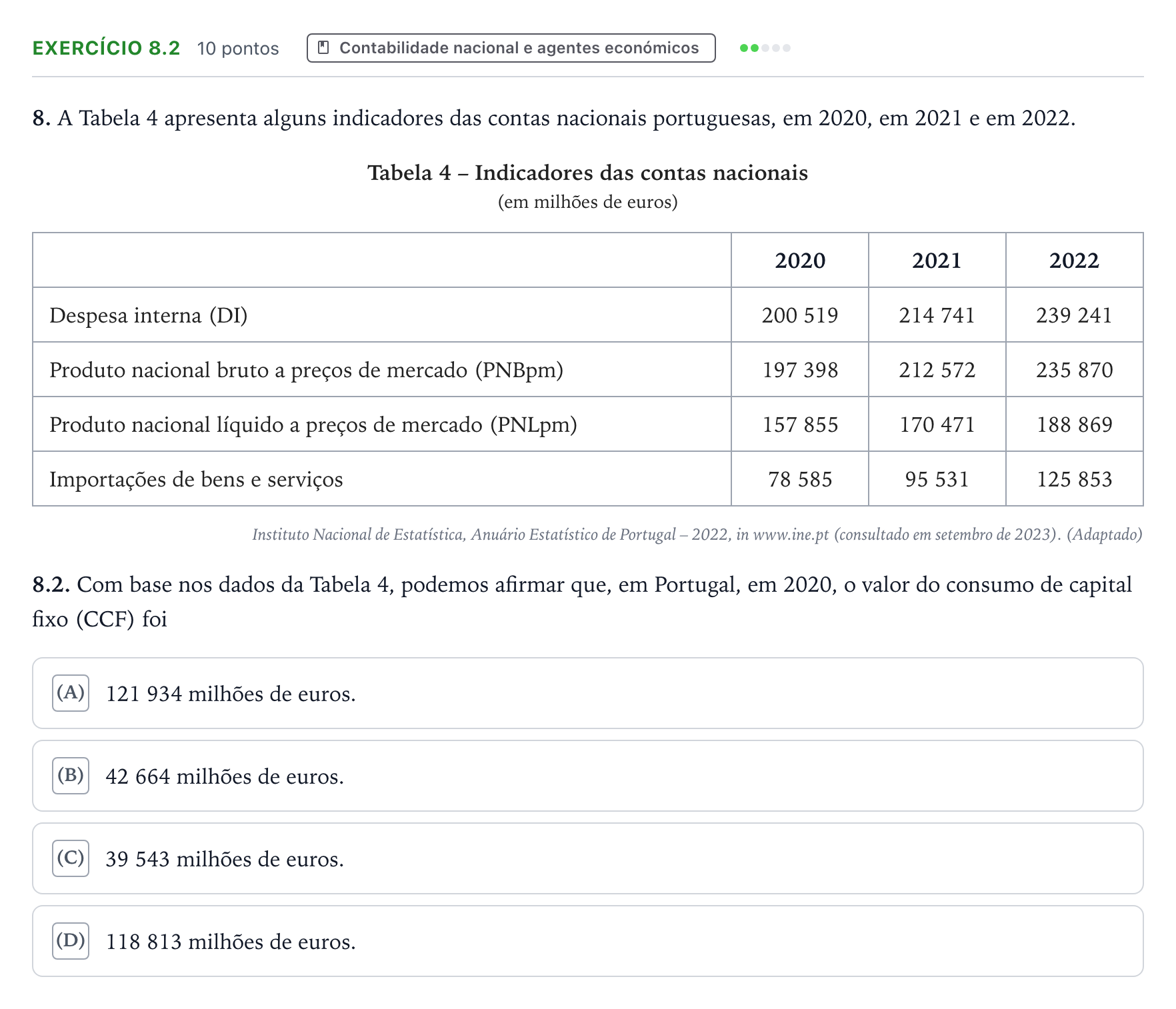1176x1009 pixels.
Task: Click the value 235 870
Action: (1074, 370)
